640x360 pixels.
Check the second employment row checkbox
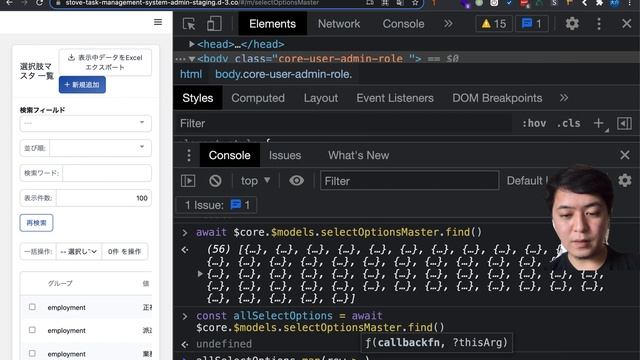[x=32, y=330]
